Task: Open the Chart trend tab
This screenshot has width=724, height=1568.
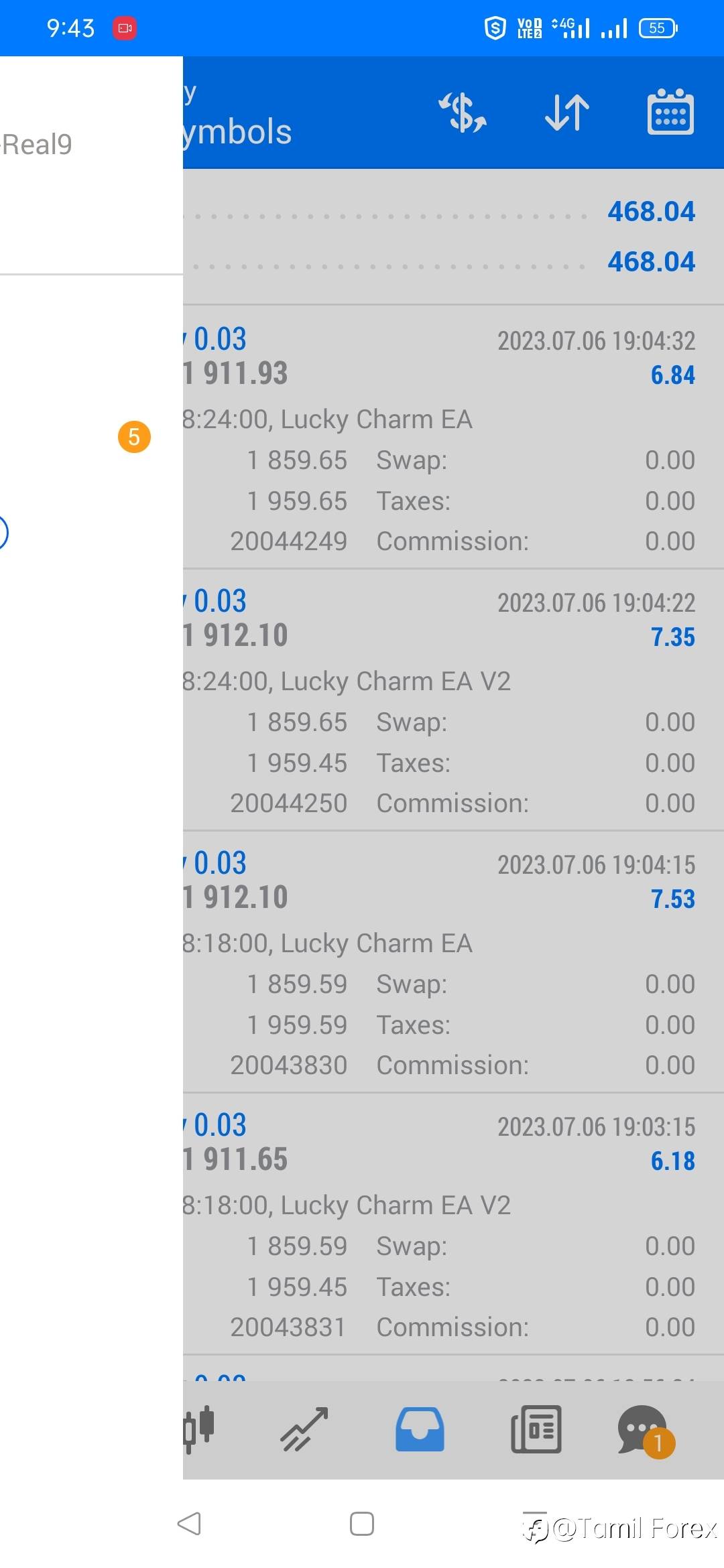Action: click(x=304, y=1429)
